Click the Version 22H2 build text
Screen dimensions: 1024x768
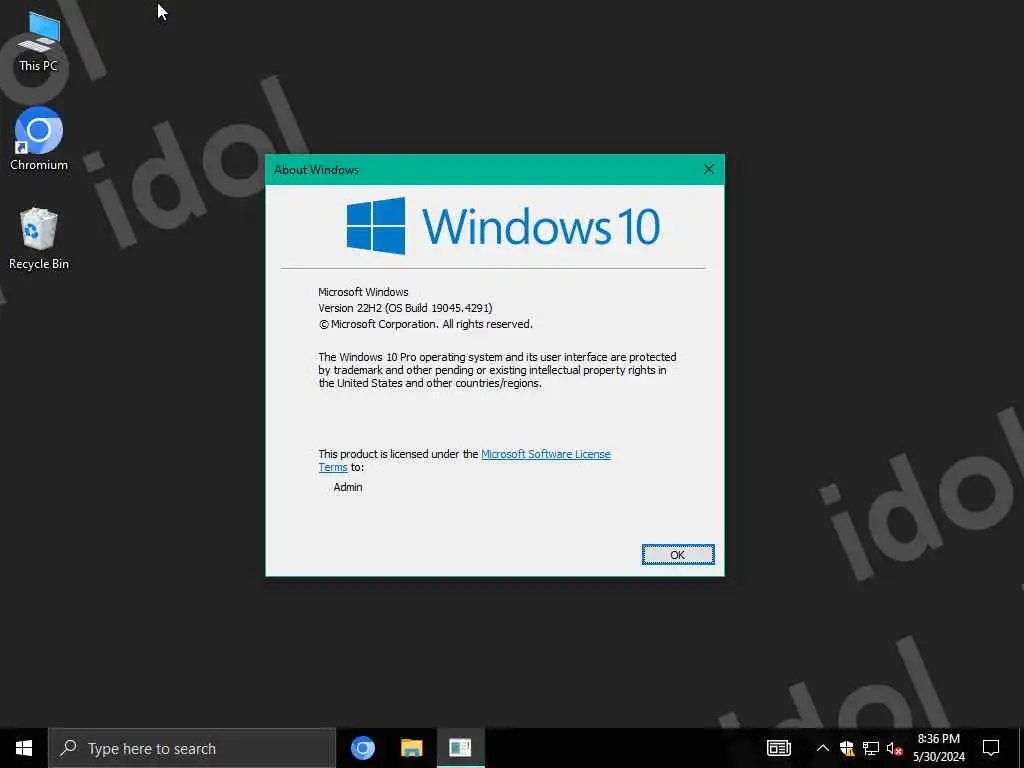pyautogui.click(x=405, y=308)
